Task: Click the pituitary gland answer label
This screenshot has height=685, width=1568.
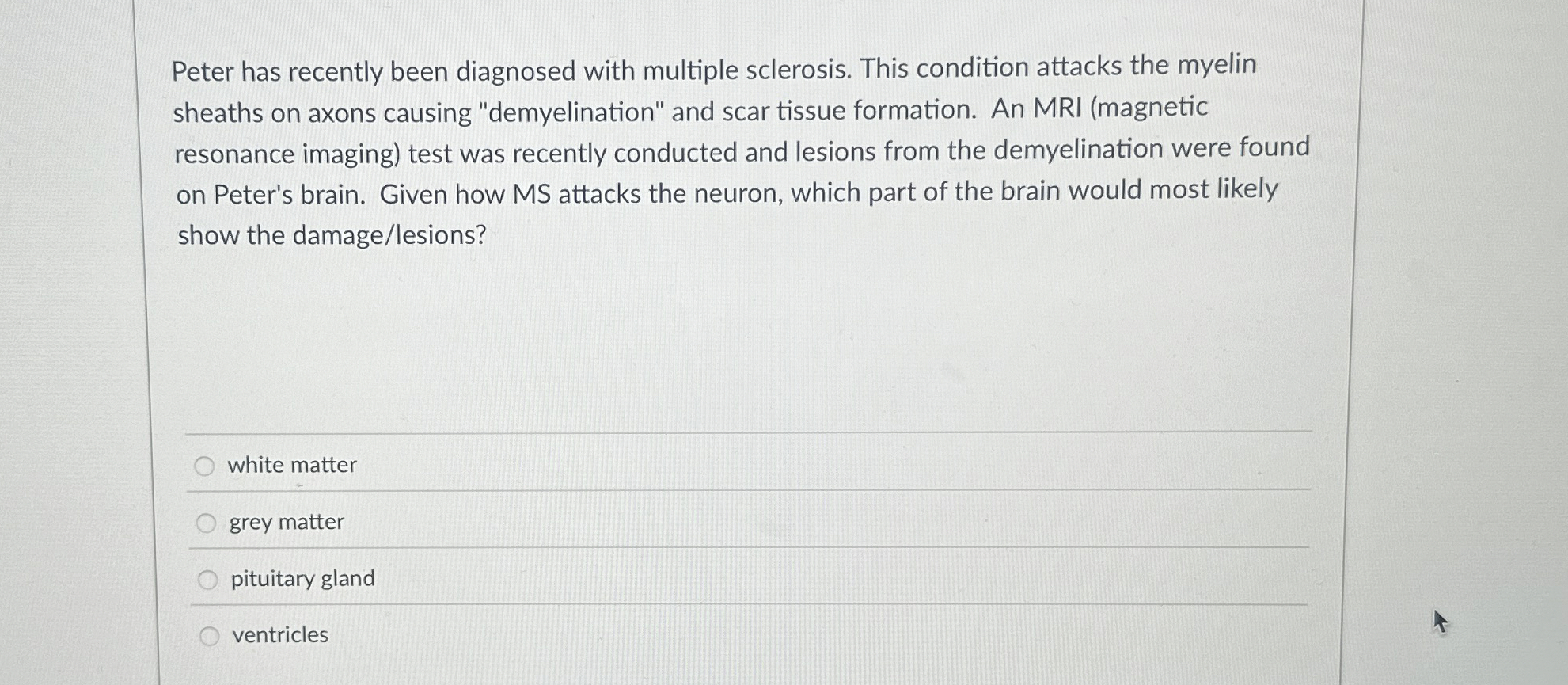Action: [x=302, y=579]
